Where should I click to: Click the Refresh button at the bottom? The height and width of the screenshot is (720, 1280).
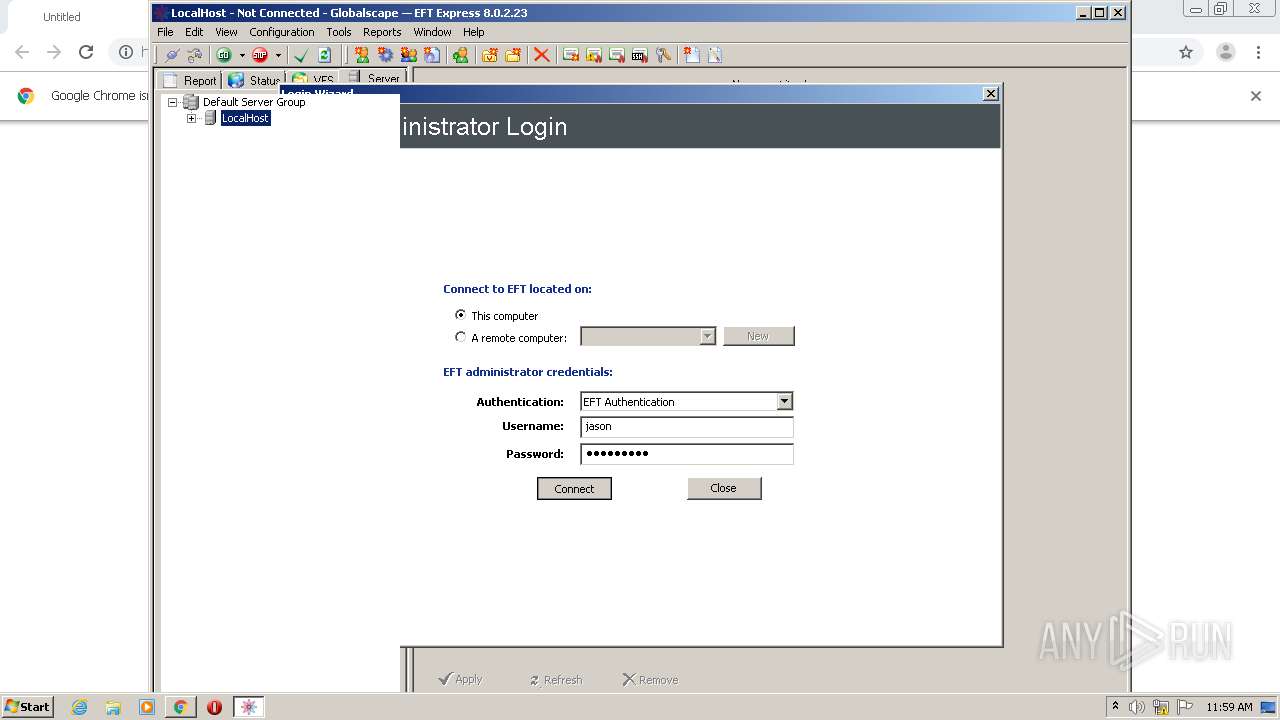tap(555, 680)
